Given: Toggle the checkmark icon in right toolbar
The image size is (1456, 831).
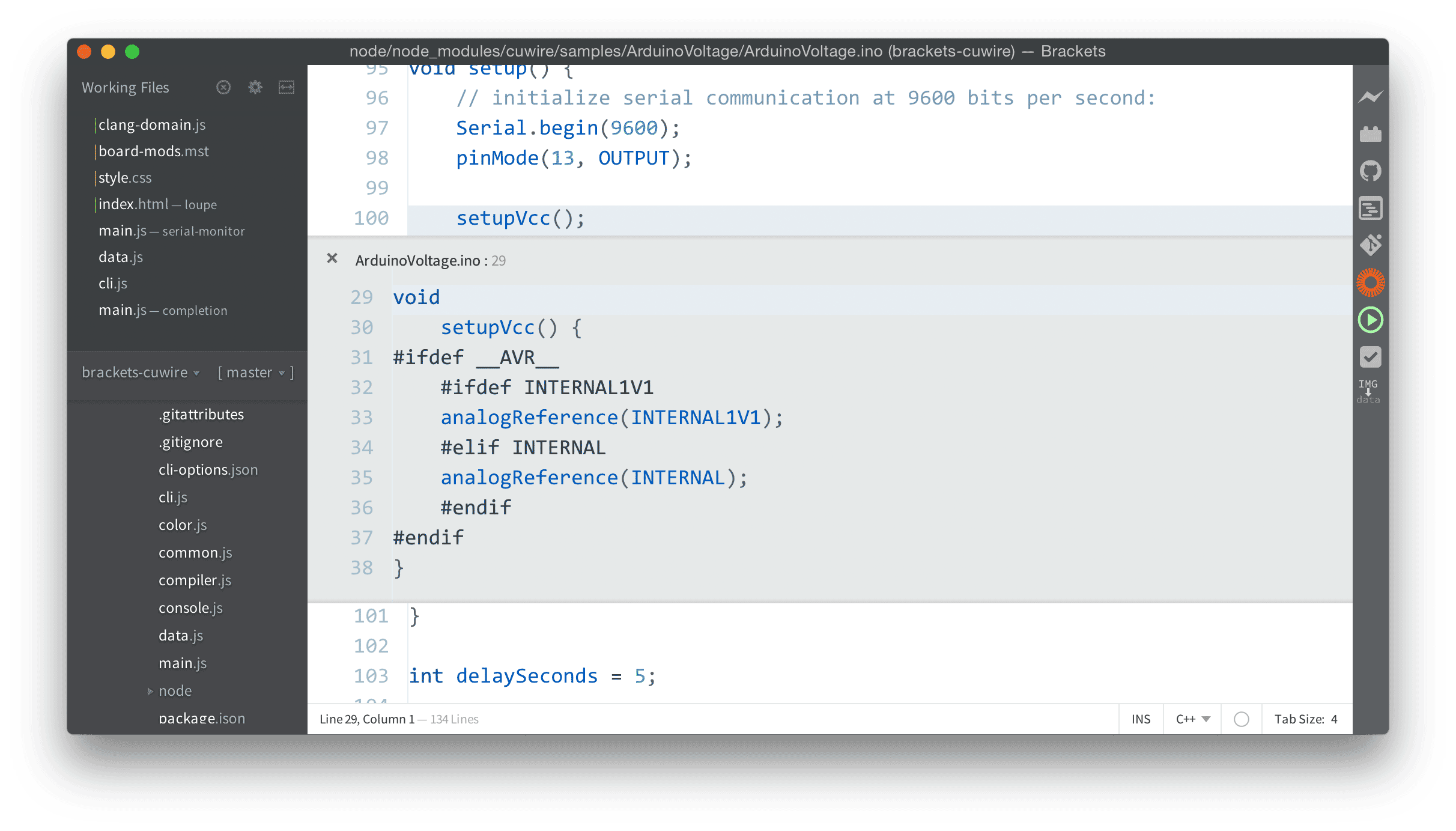Looking at the screenshot, I should point(1370,357).
